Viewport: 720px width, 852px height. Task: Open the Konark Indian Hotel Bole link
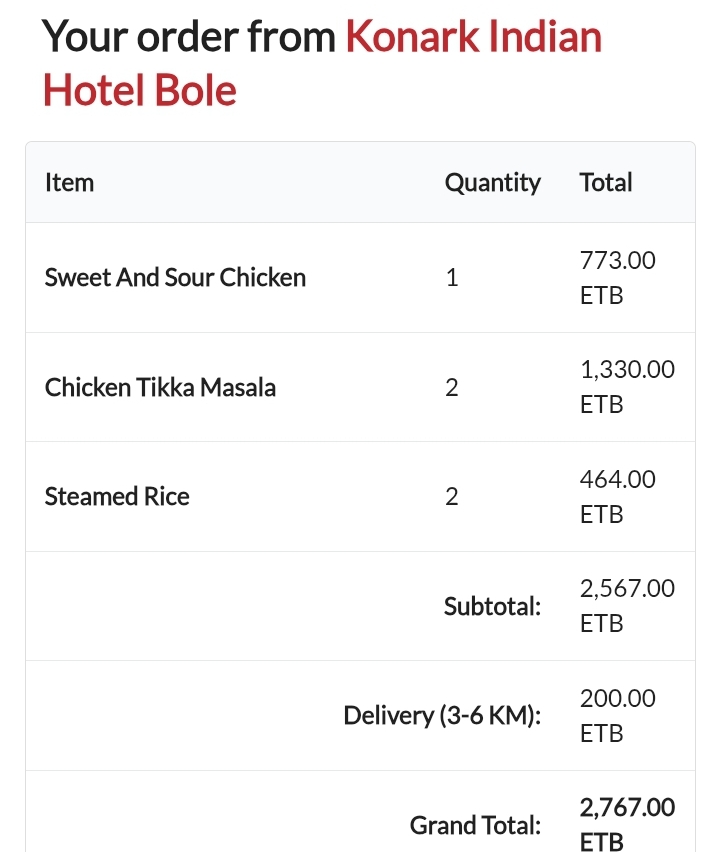pyautogui.click(x=473, y=39)
